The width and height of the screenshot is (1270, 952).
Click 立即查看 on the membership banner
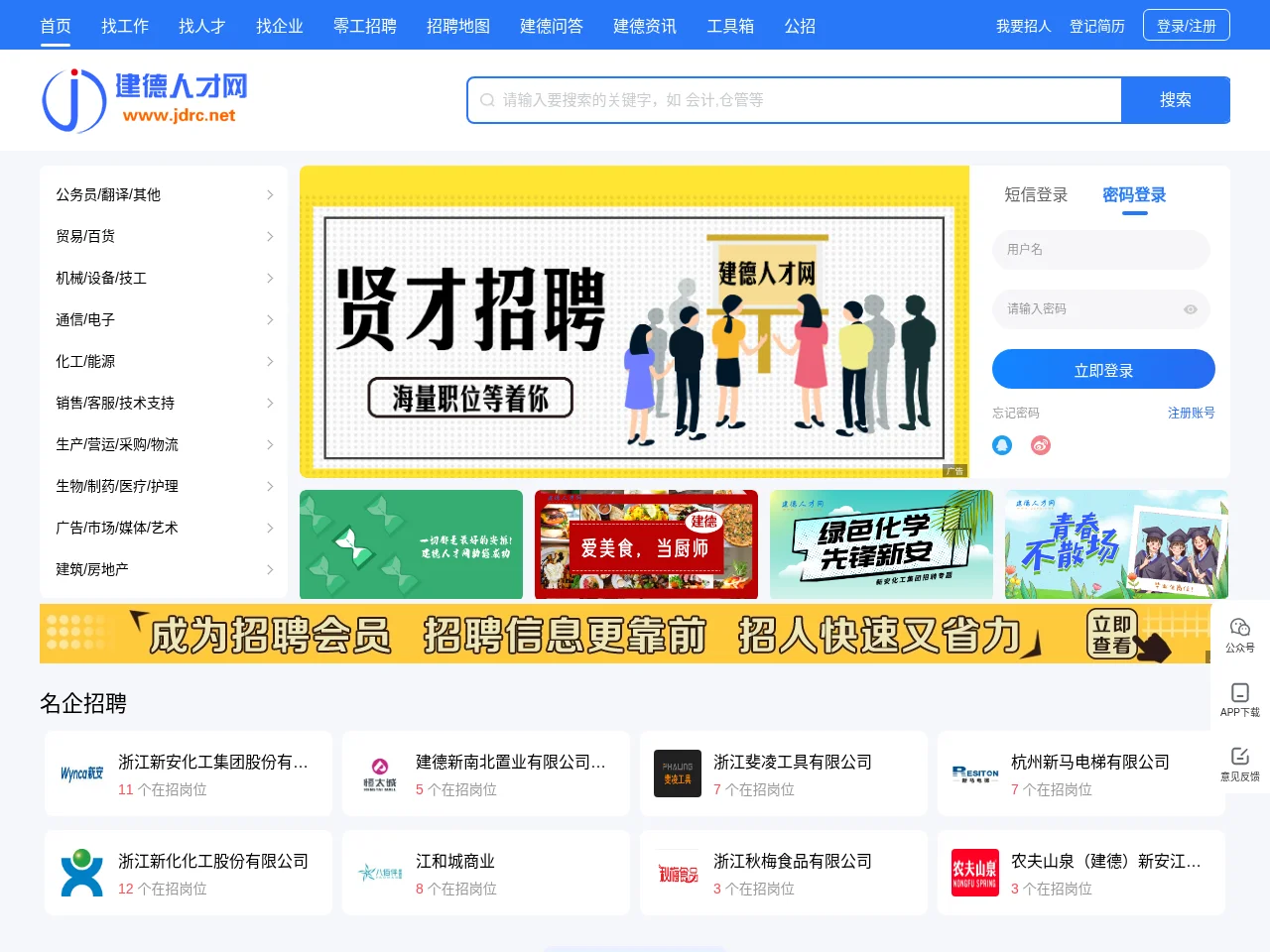[x=1112, y=635]
